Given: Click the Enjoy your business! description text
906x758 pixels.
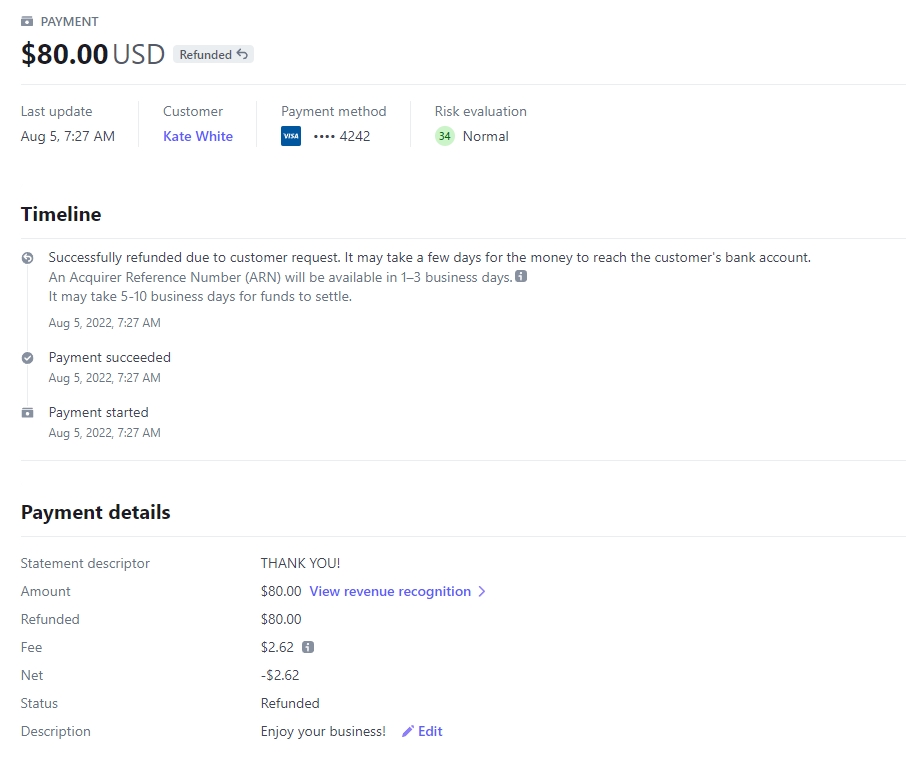Looking at the screenshot, I should point(323,731).
